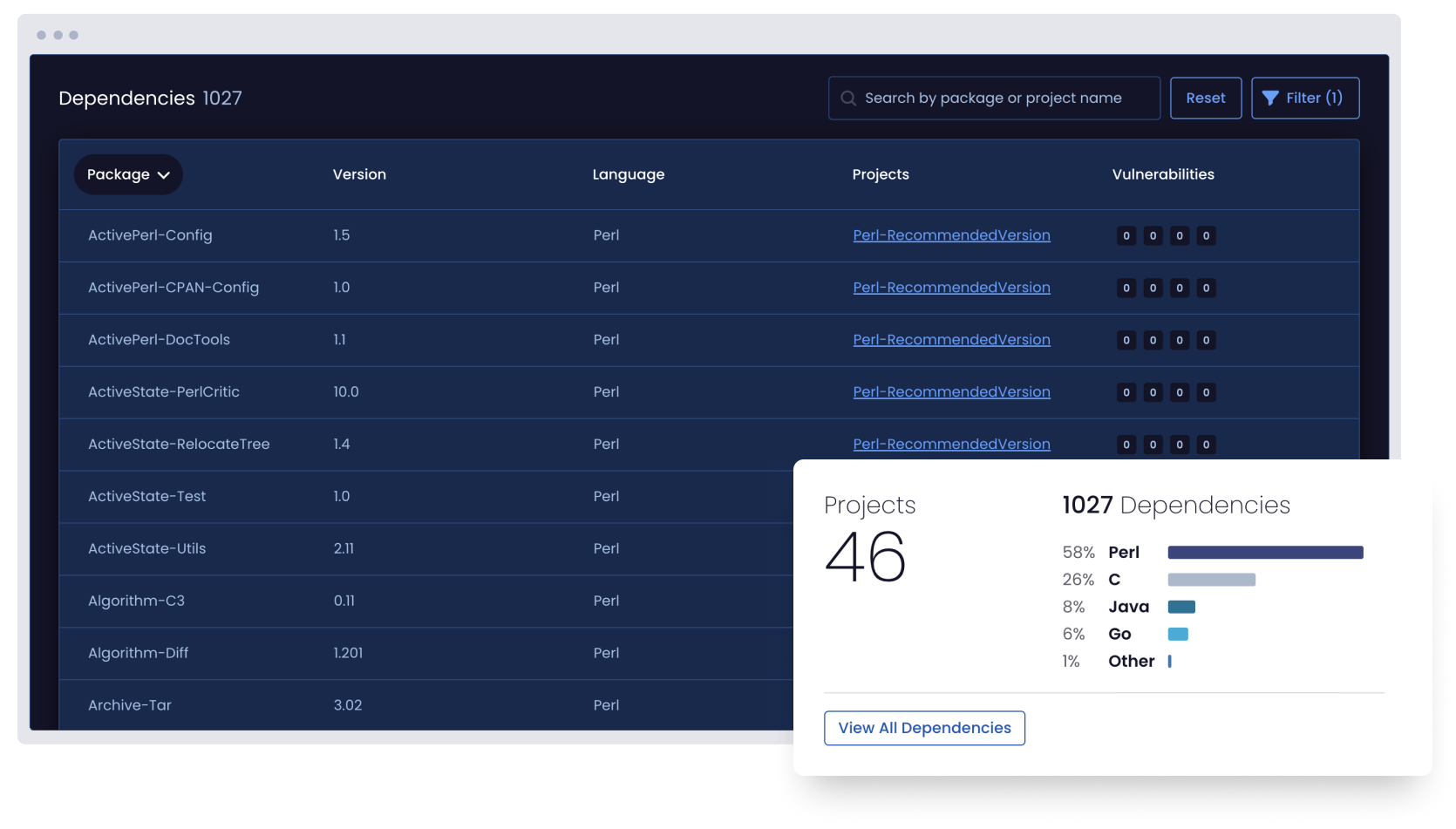Image resolution: width=1456 pixels, height=829 pixels.
Task: Open the Filter (1) options
Action: click(1305, 99)
